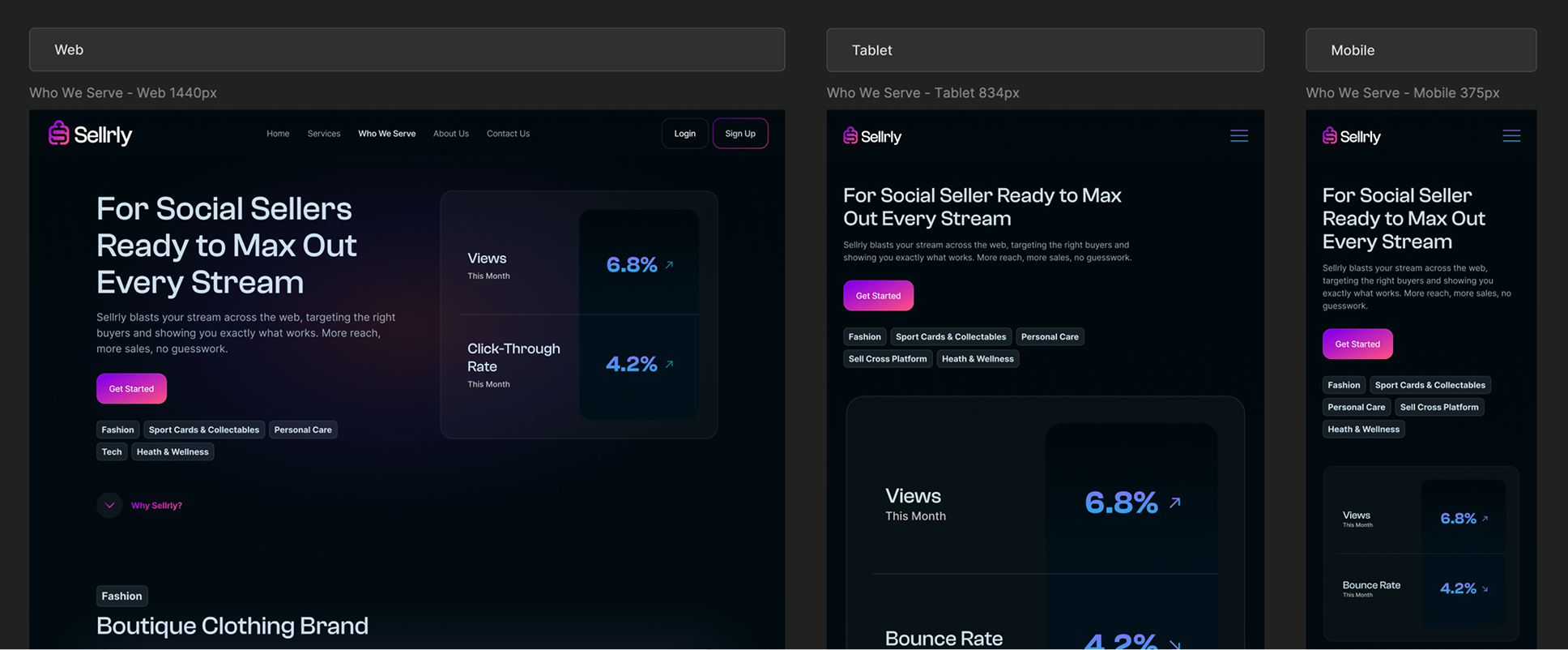This screenshot has width=1568, height=650.
Task: Select Personal Care tag in Mobile frame
Action: click(x=1357, y=408)
